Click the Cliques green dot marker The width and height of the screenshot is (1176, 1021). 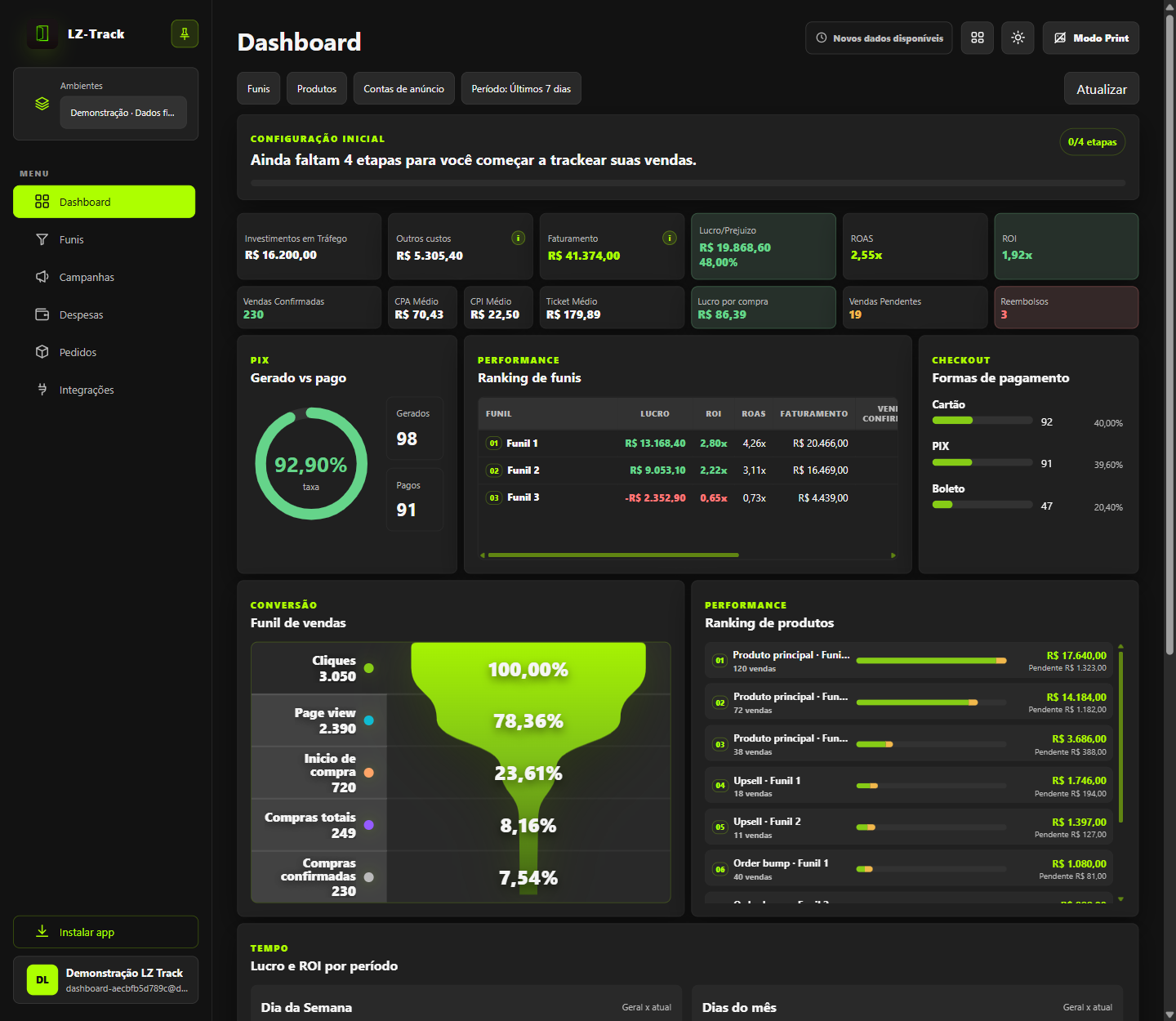369,668
